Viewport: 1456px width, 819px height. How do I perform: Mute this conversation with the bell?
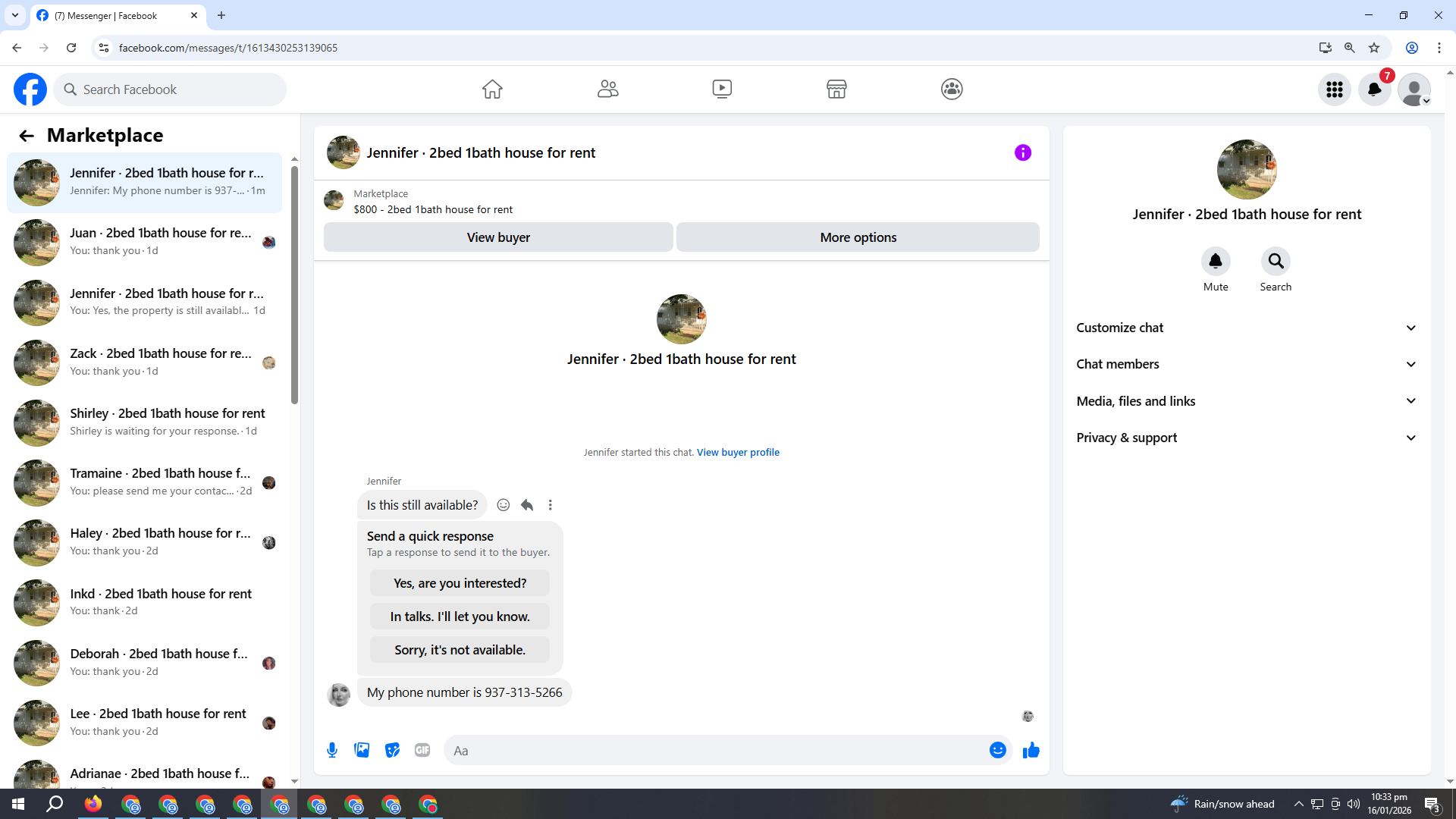tap(1215, 262)
